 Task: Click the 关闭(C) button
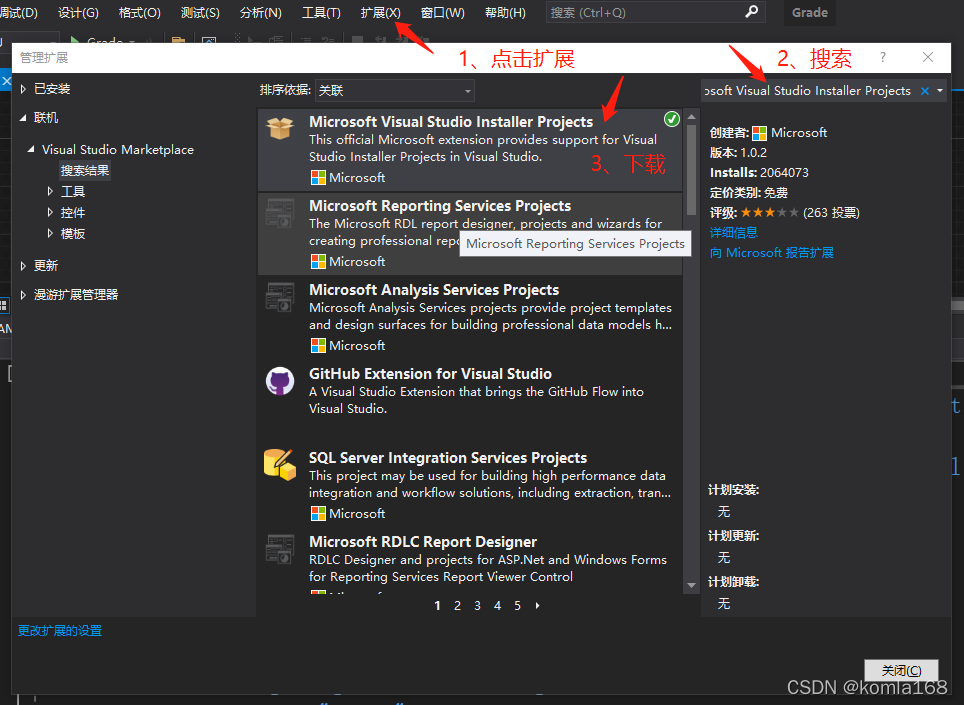tap(900, 670)
